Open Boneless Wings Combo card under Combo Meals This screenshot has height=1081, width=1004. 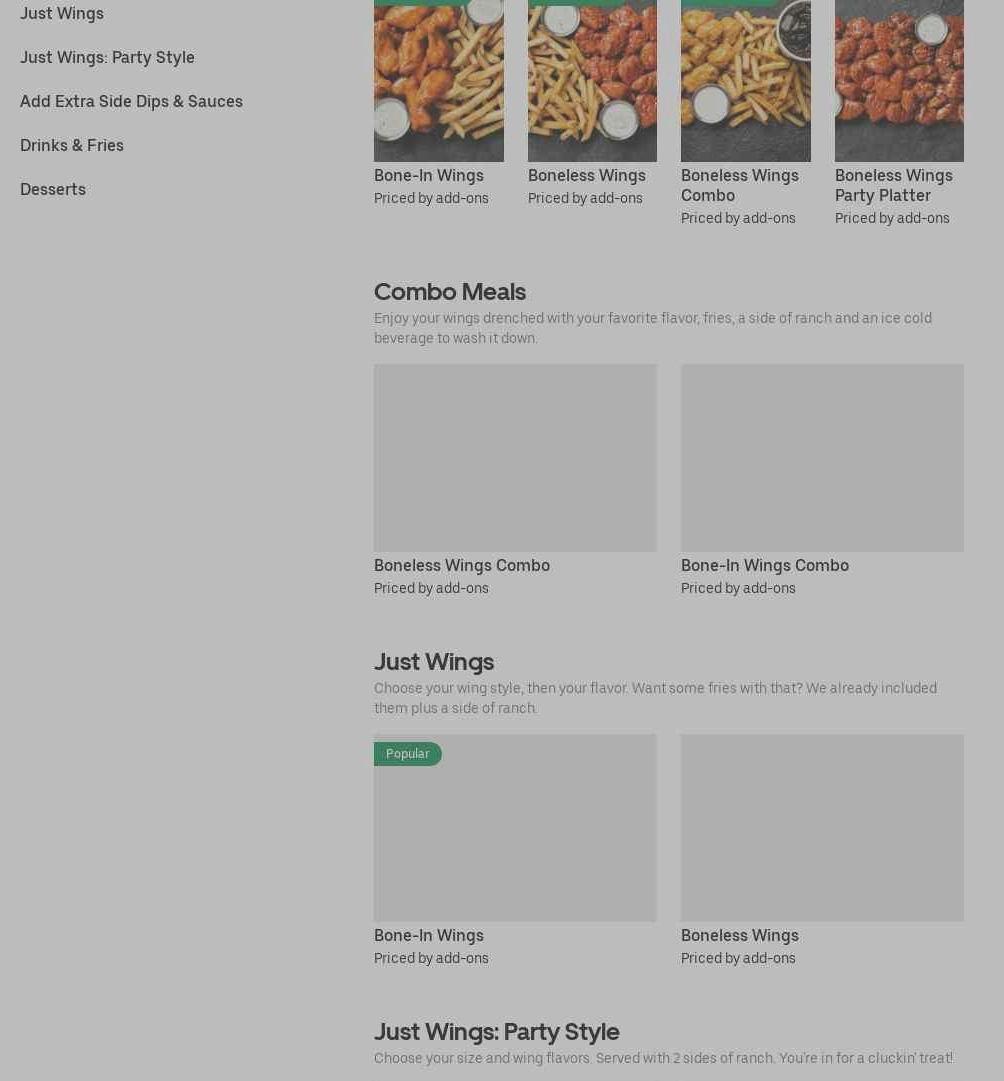pos(515,458)
